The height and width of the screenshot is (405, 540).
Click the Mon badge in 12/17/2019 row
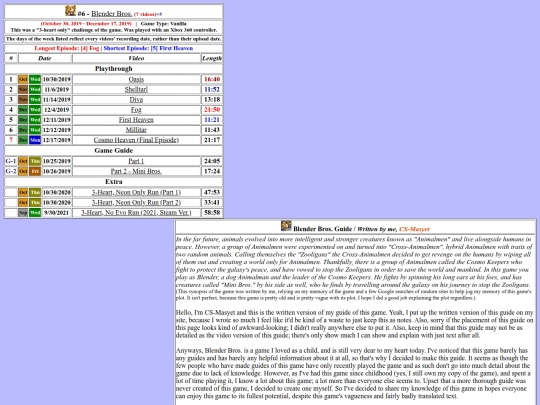click(35, 140)
